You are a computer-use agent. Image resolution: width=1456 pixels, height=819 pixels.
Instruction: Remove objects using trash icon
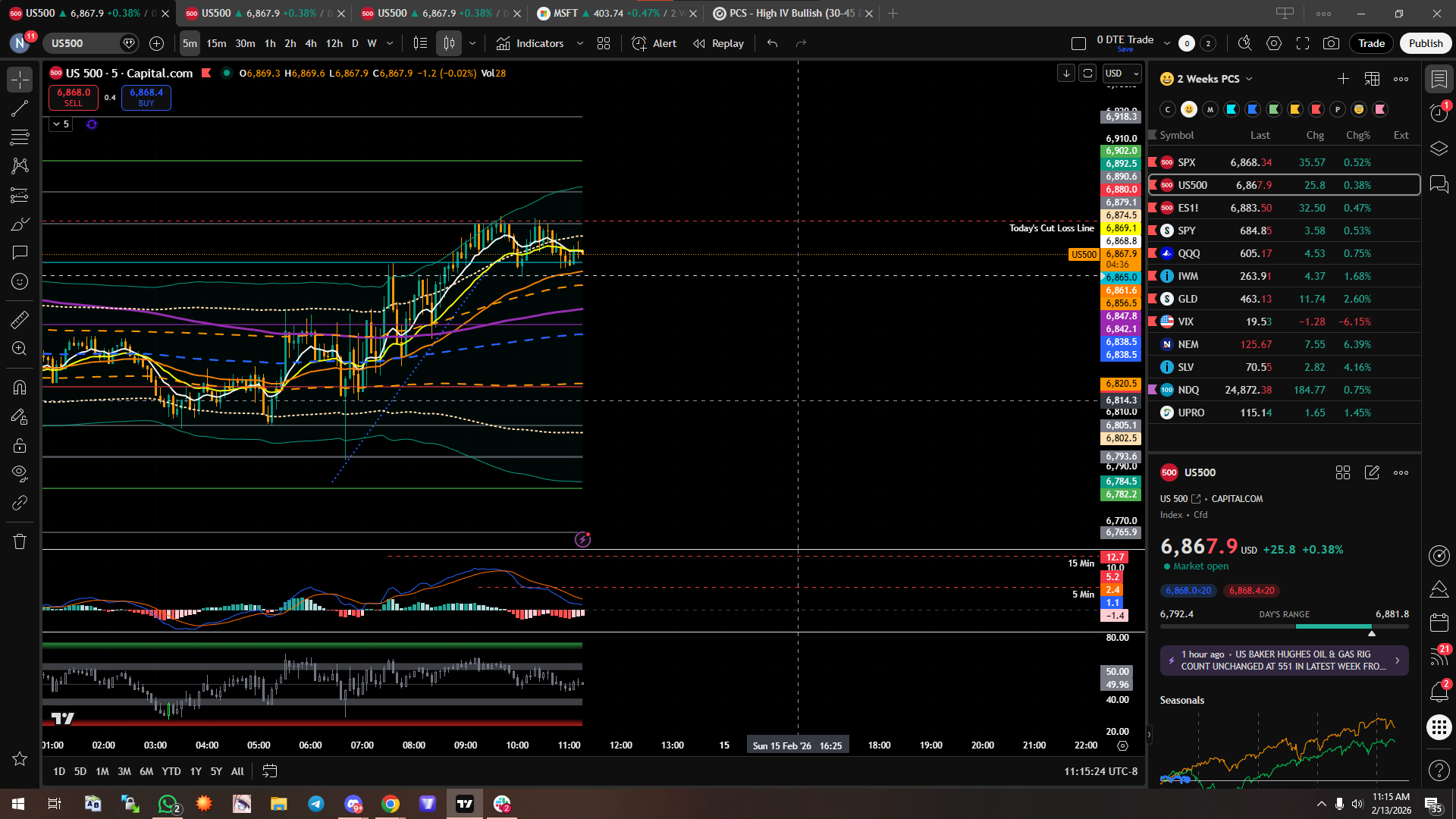coord(20,541)
